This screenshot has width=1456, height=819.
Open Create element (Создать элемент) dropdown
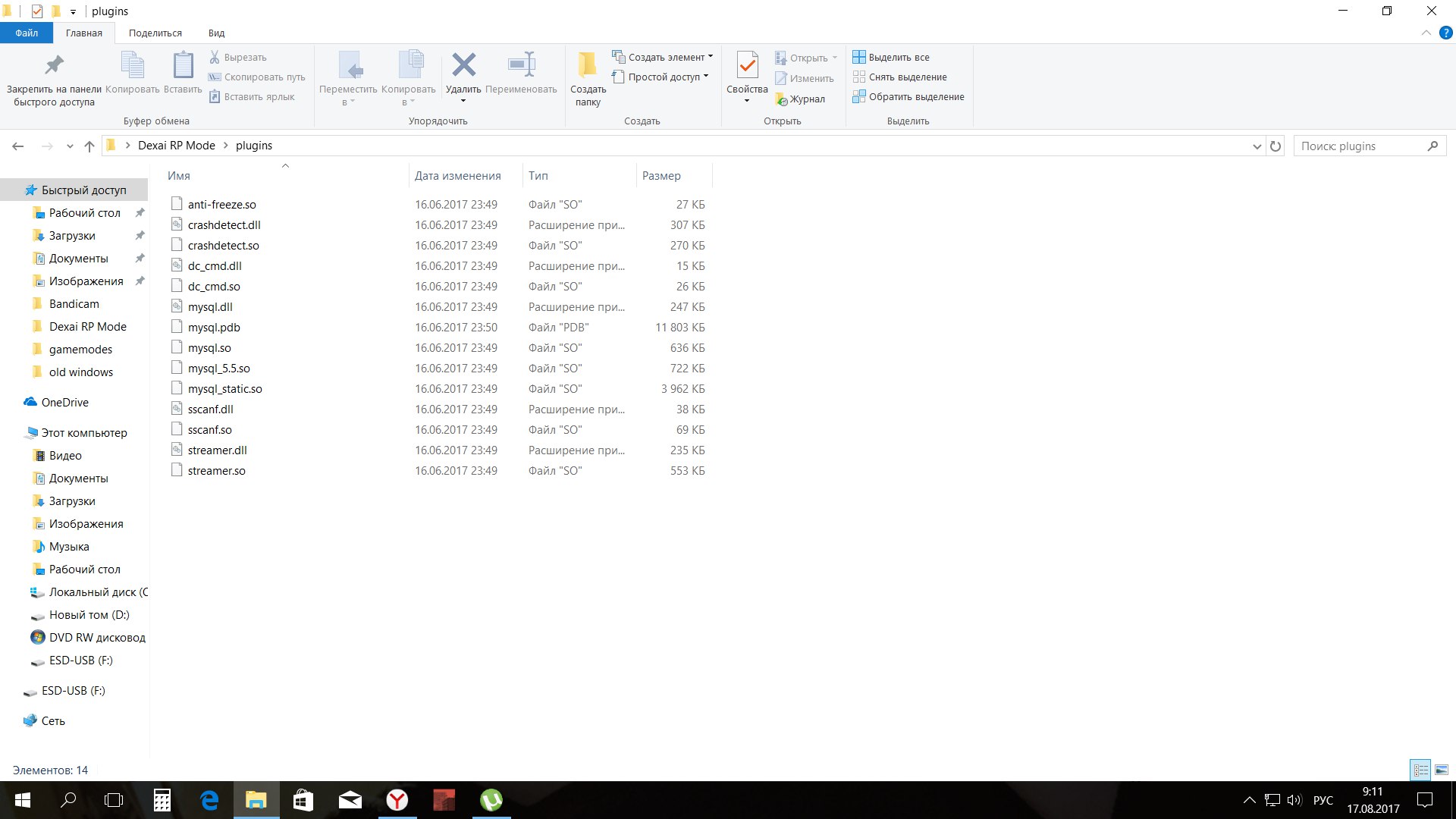[x=663, y=57]
